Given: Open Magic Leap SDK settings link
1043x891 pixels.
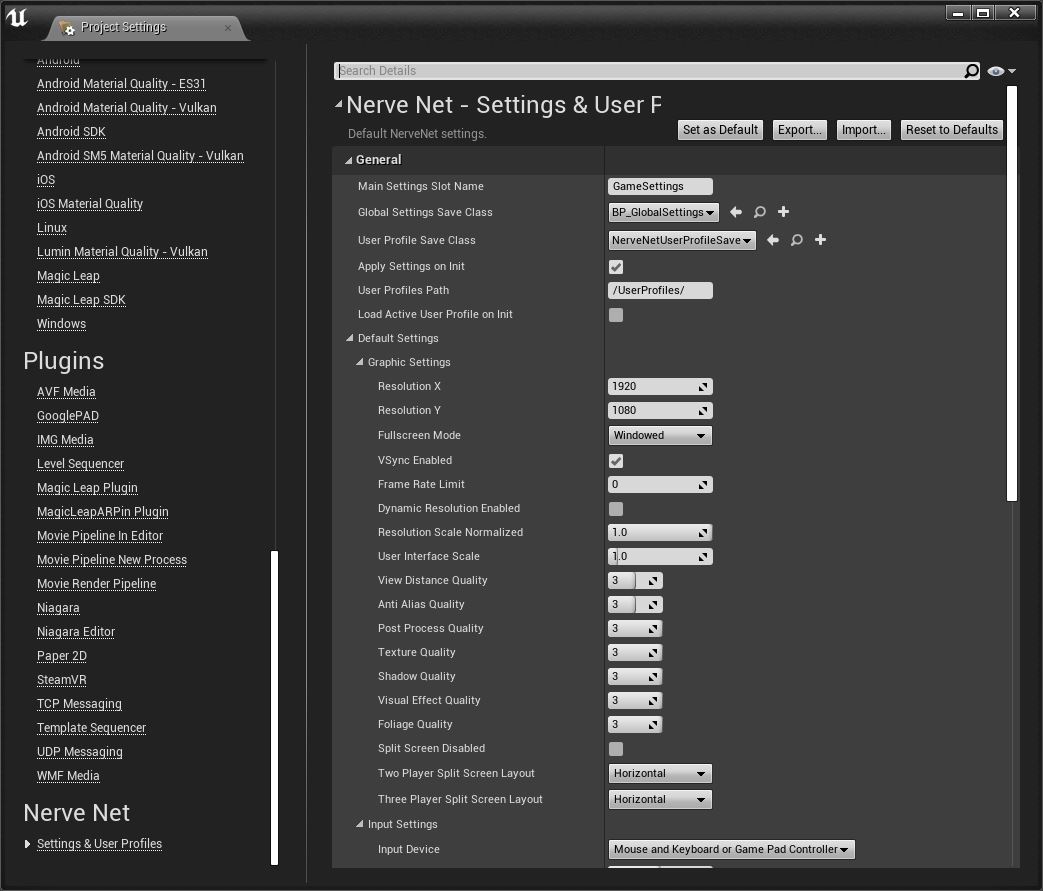Looking at the screenshot, I should (x=81, y=299).
